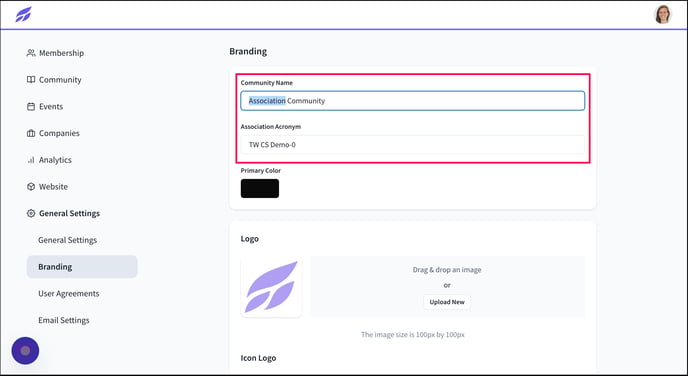Click the Companies briefcase icon
The image size is (688, 376).
click(31, 133)
